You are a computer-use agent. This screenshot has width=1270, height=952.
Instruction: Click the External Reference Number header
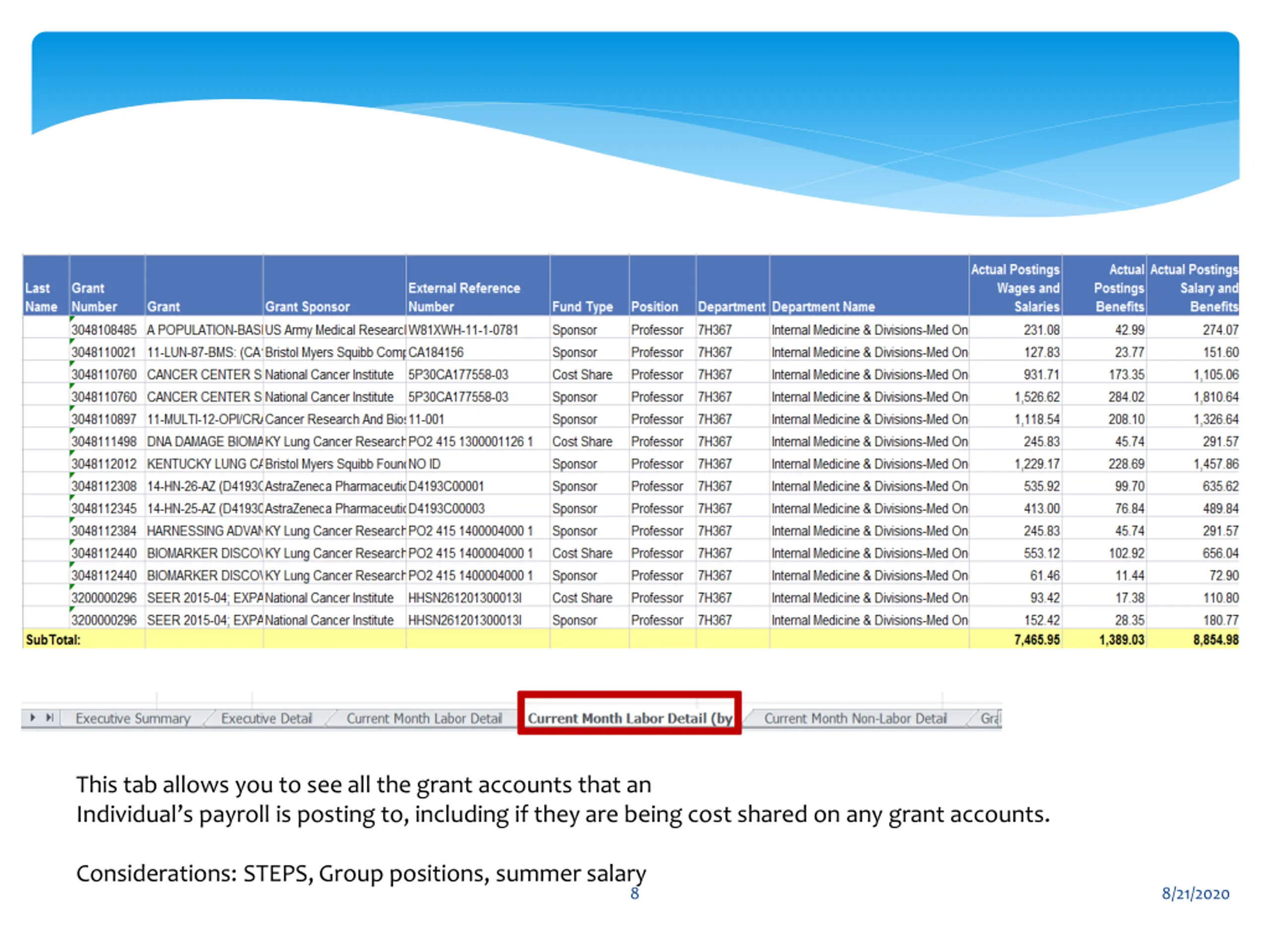[478, 285]
